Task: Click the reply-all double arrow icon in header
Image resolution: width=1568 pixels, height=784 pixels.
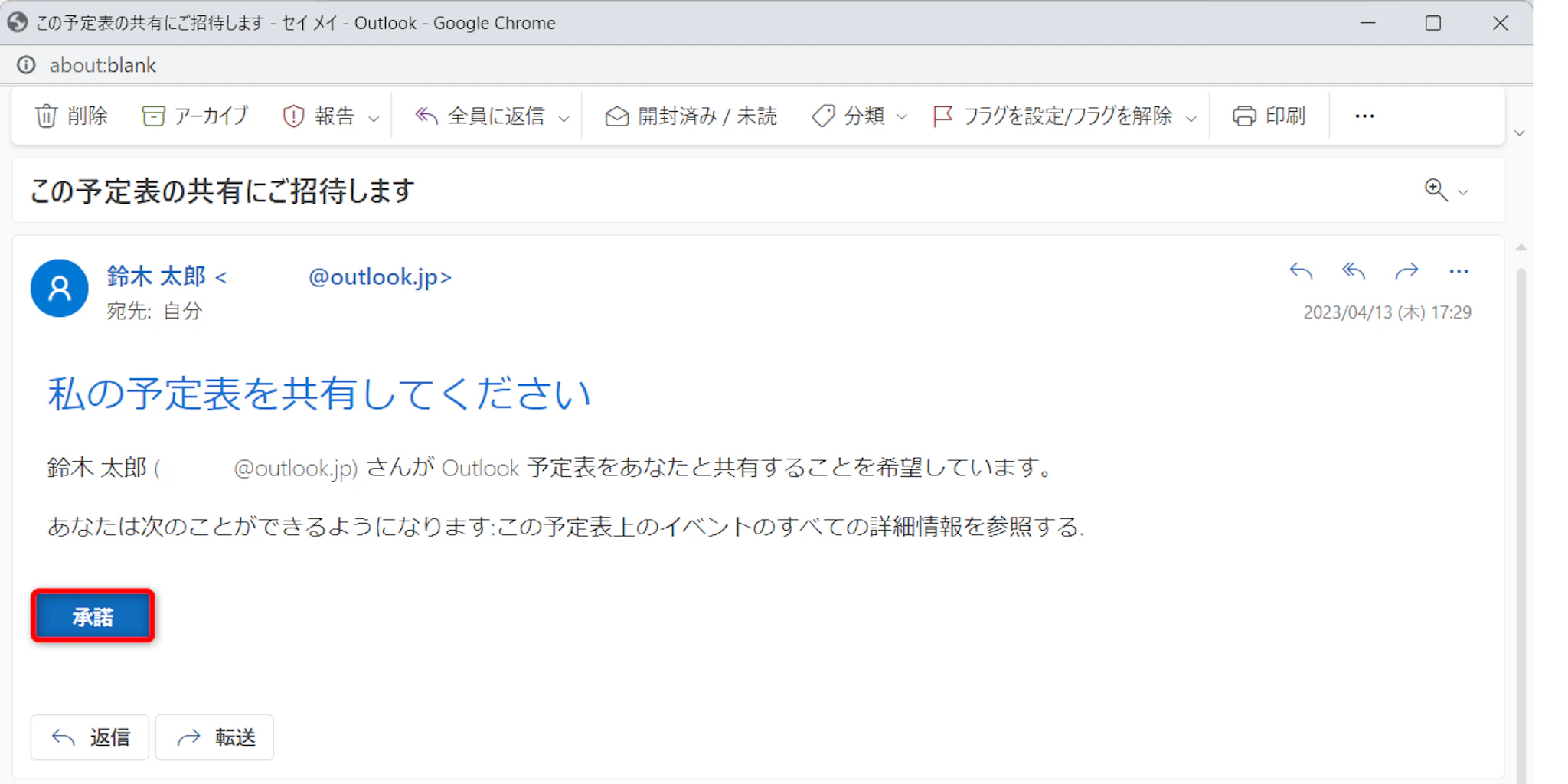Action: (x=1354, y=272)
